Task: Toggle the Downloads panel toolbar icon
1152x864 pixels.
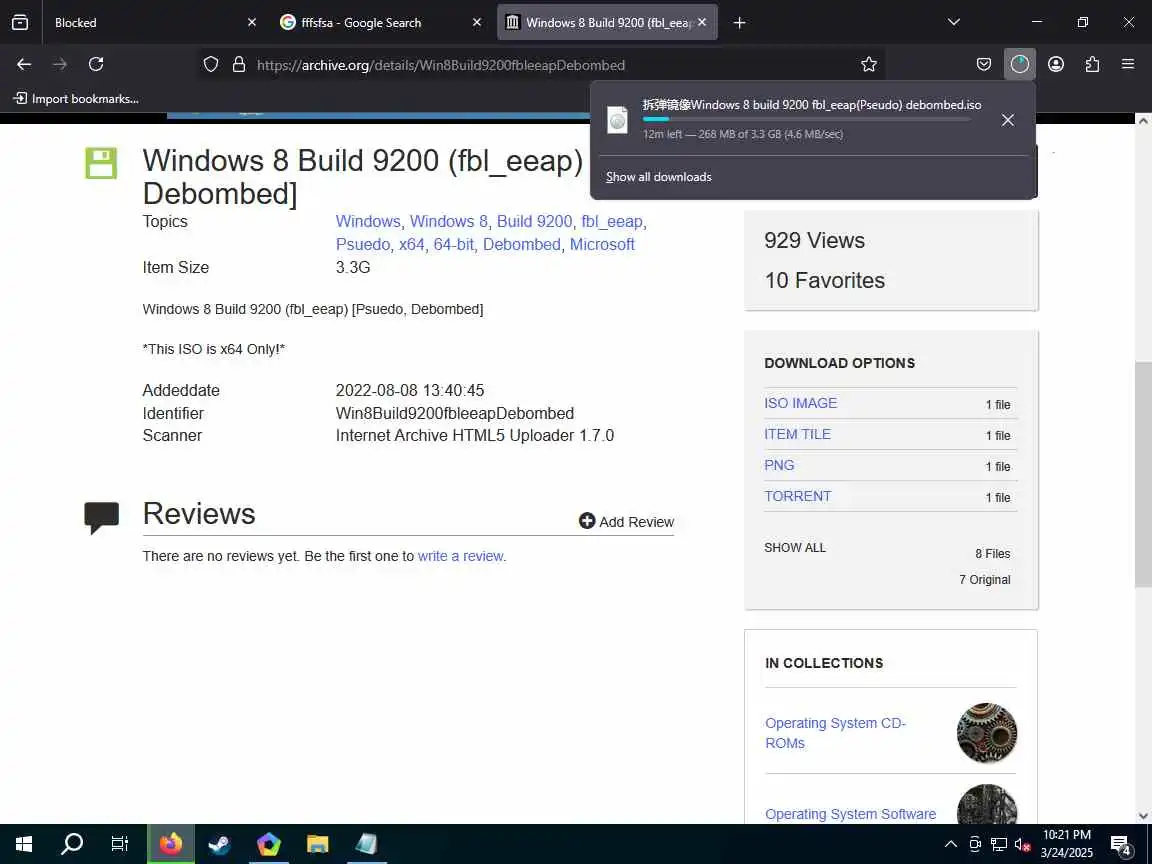Action: (x=1020, y=65)
